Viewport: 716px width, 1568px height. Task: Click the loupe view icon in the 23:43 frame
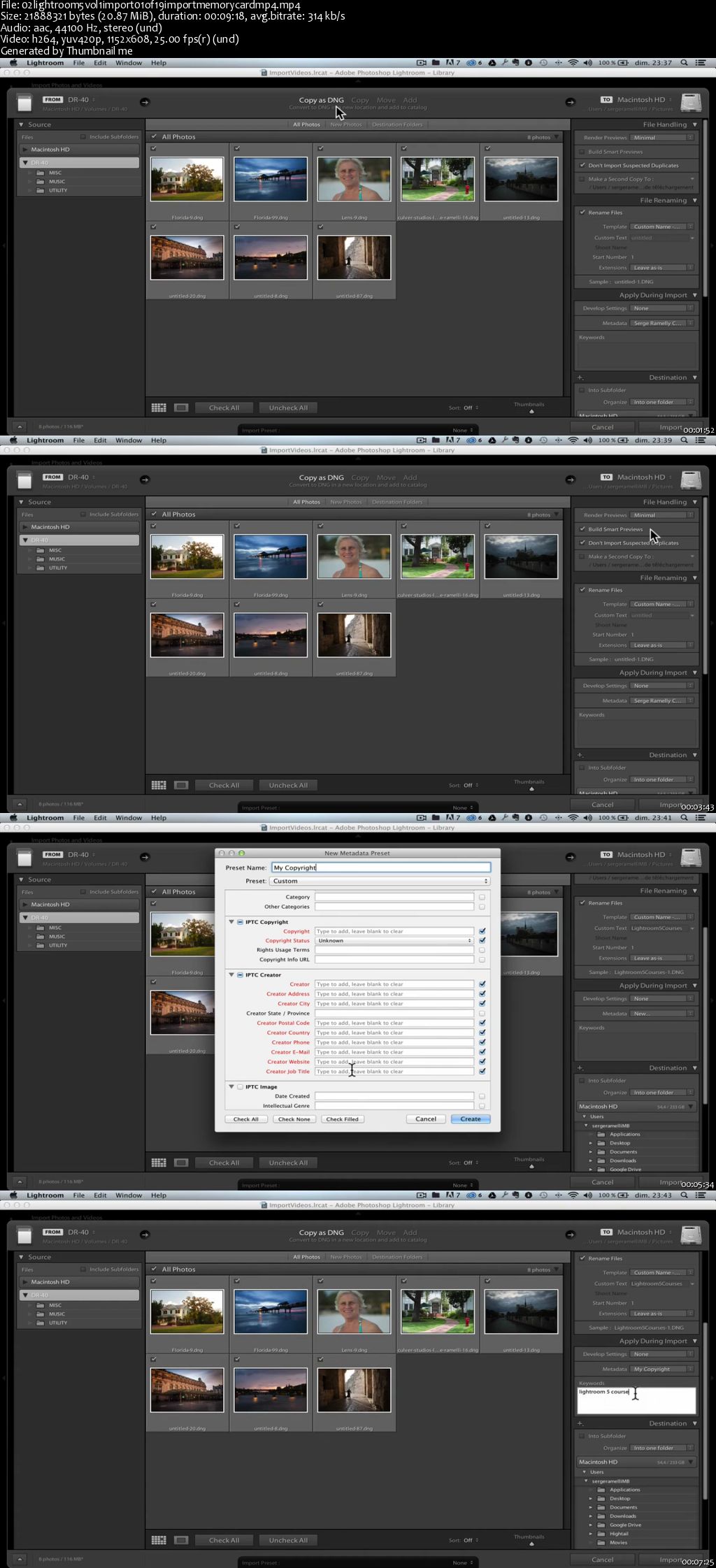(x=181, y=1540)
